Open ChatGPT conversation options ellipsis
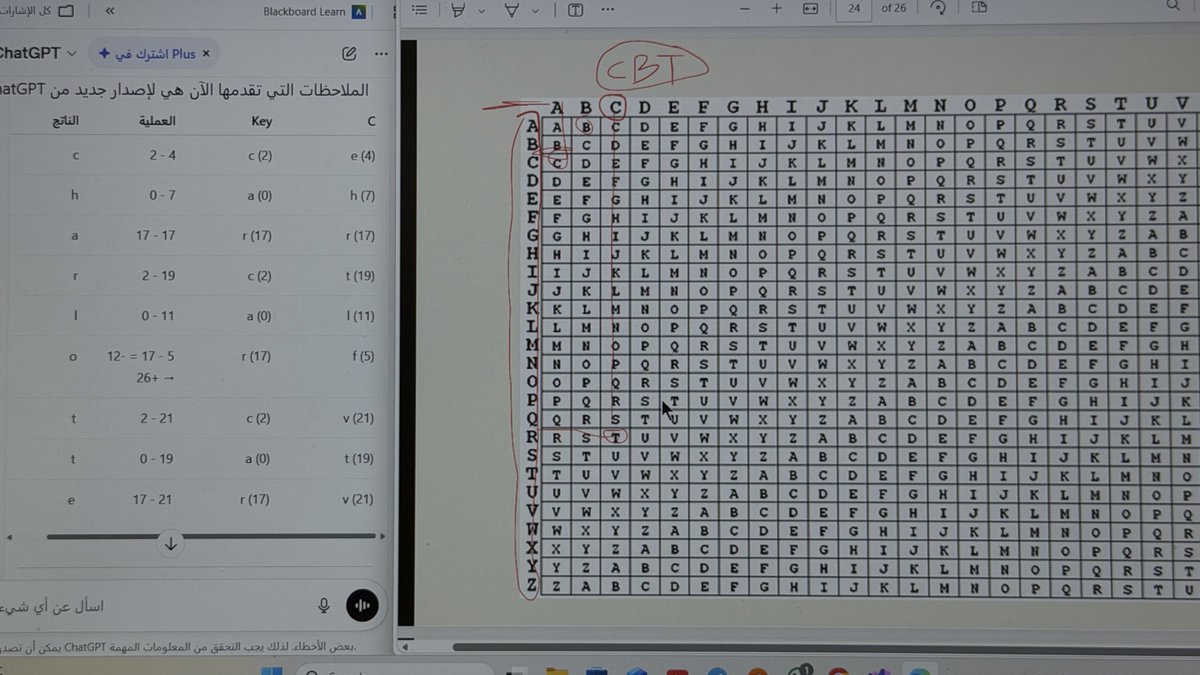 (380, 53)
